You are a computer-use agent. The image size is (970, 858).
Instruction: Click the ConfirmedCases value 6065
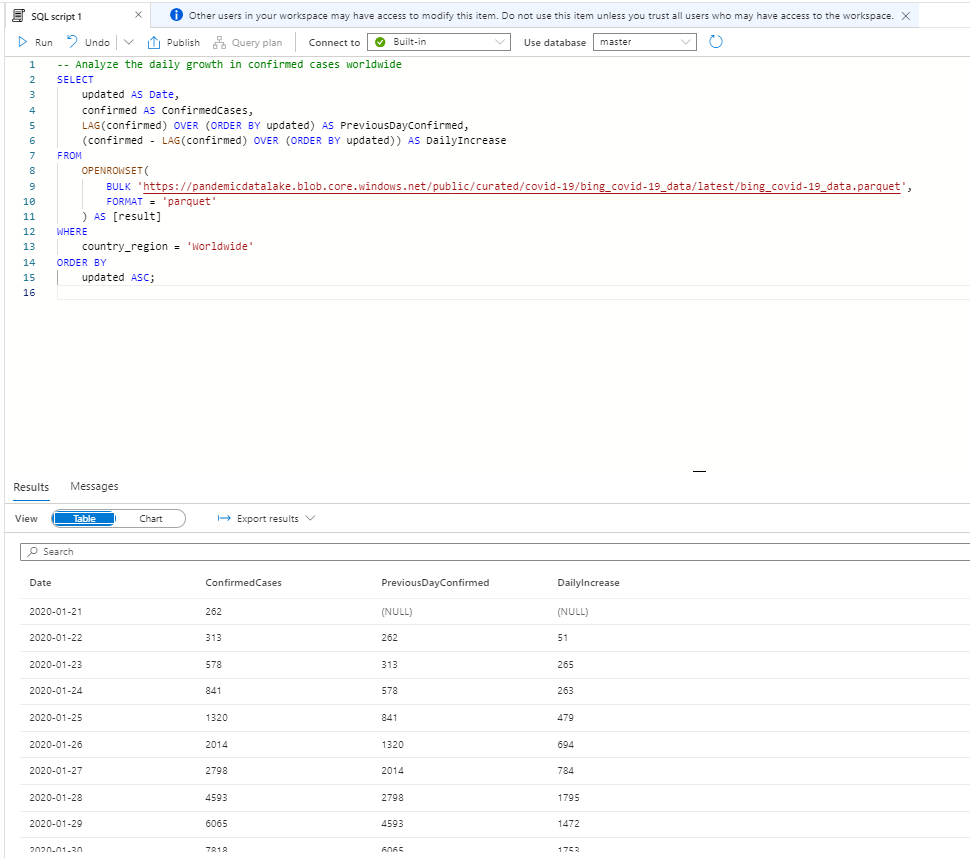click(217, 823)
